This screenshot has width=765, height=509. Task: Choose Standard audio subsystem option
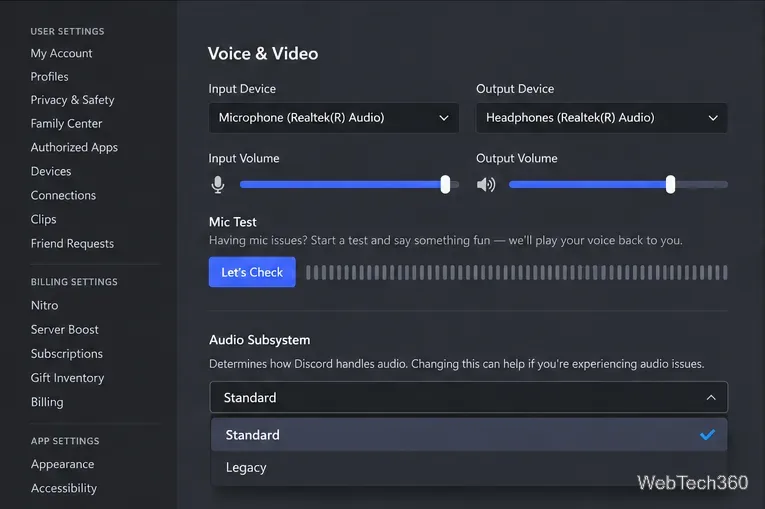point(469,434)
